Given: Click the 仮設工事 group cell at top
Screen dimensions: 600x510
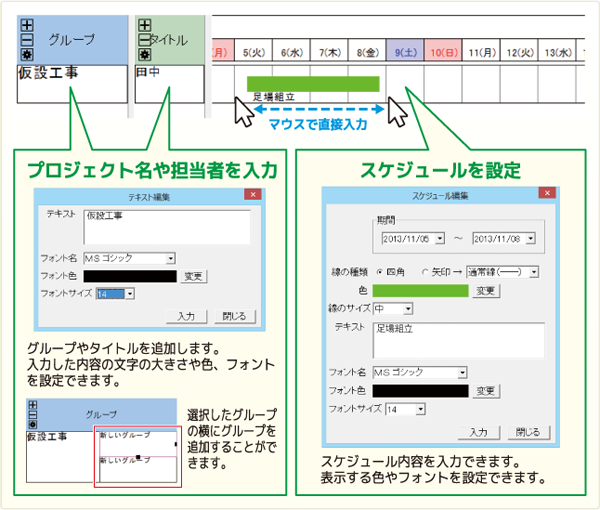Looking at the screenshot, I should 72,84.
